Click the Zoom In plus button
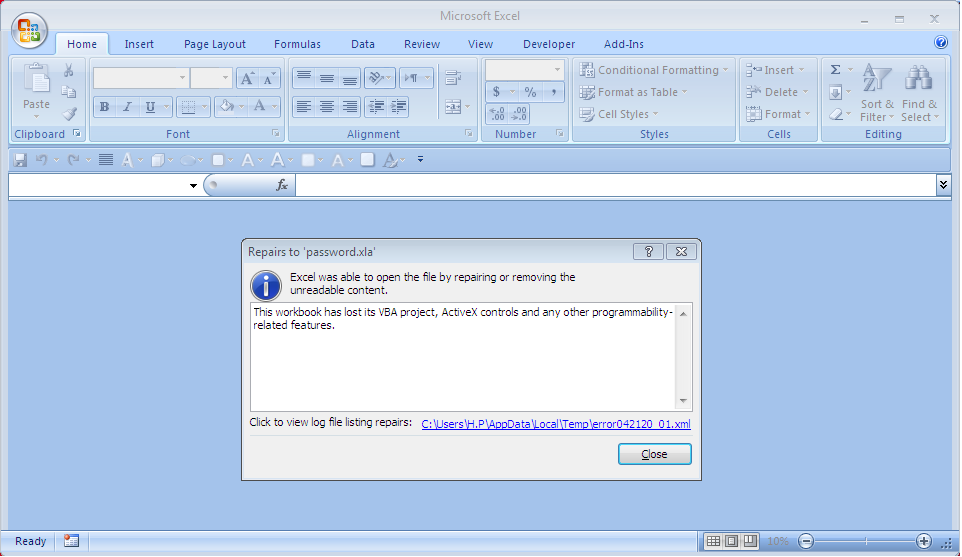The height and width of the screenshot is (557, 962). pyautogui.click(x=923, y=541)
